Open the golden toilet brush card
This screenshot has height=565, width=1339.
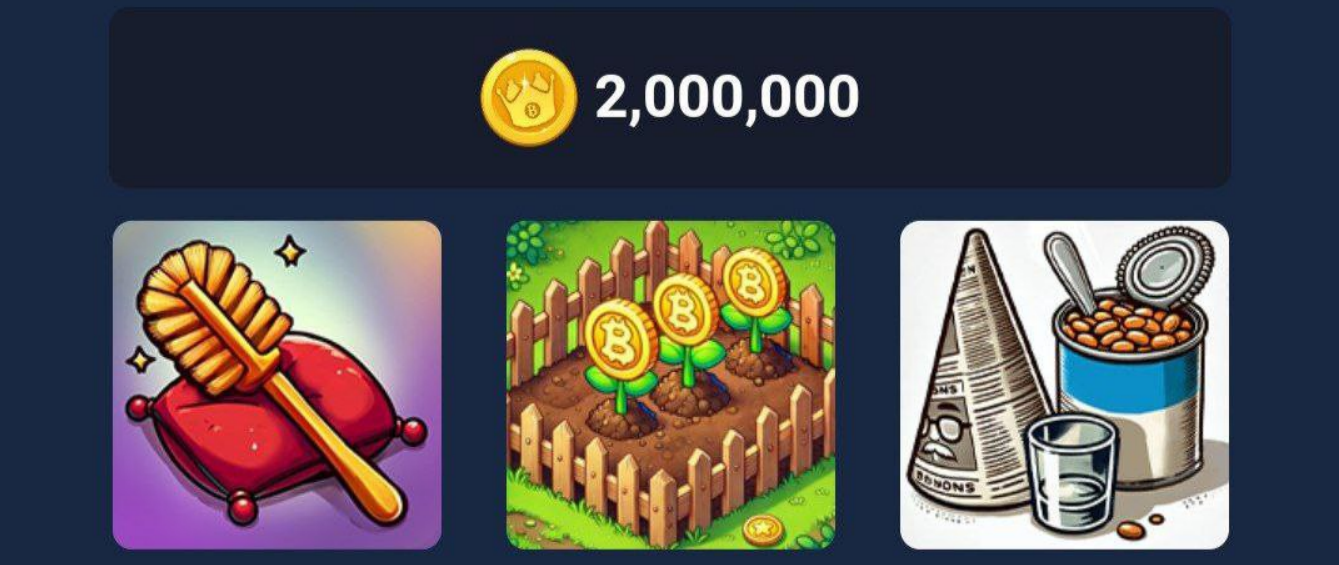tap(277, 385)
